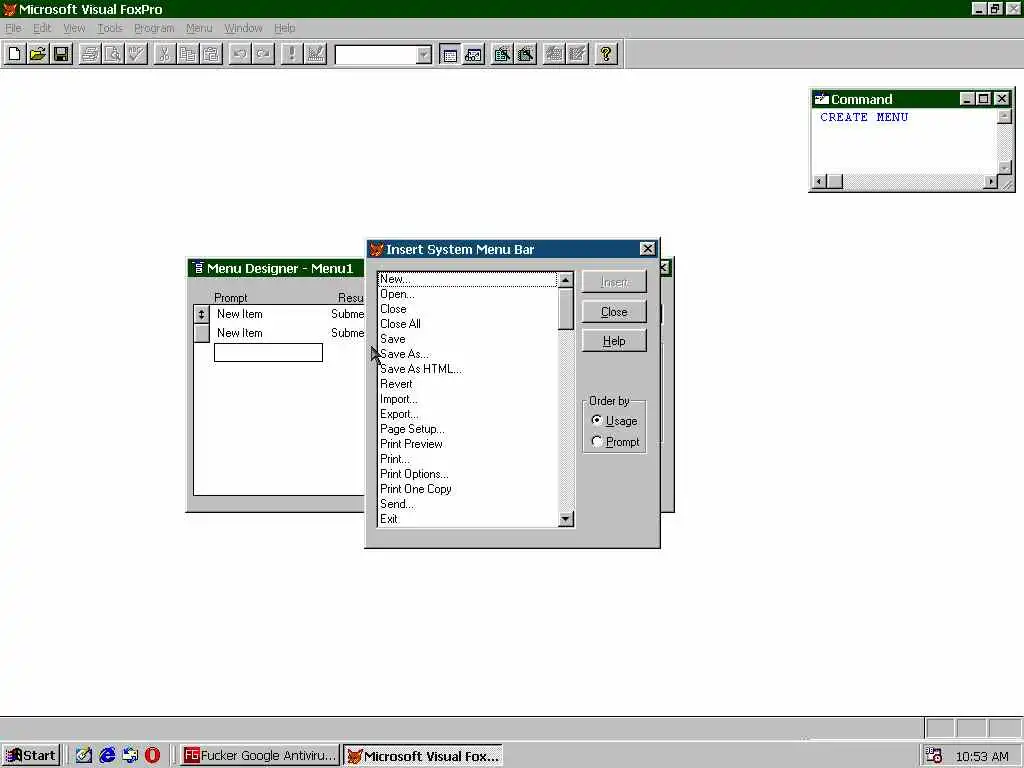
Task: Click the list's scroll down arrow
Action: click(x=566, y=519)
